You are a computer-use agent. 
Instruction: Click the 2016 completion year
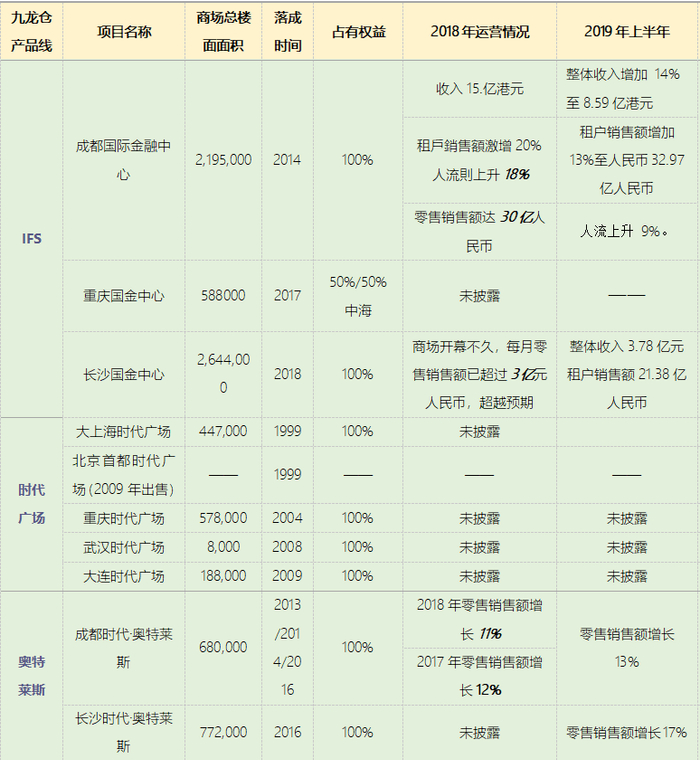tap(287, 732)
